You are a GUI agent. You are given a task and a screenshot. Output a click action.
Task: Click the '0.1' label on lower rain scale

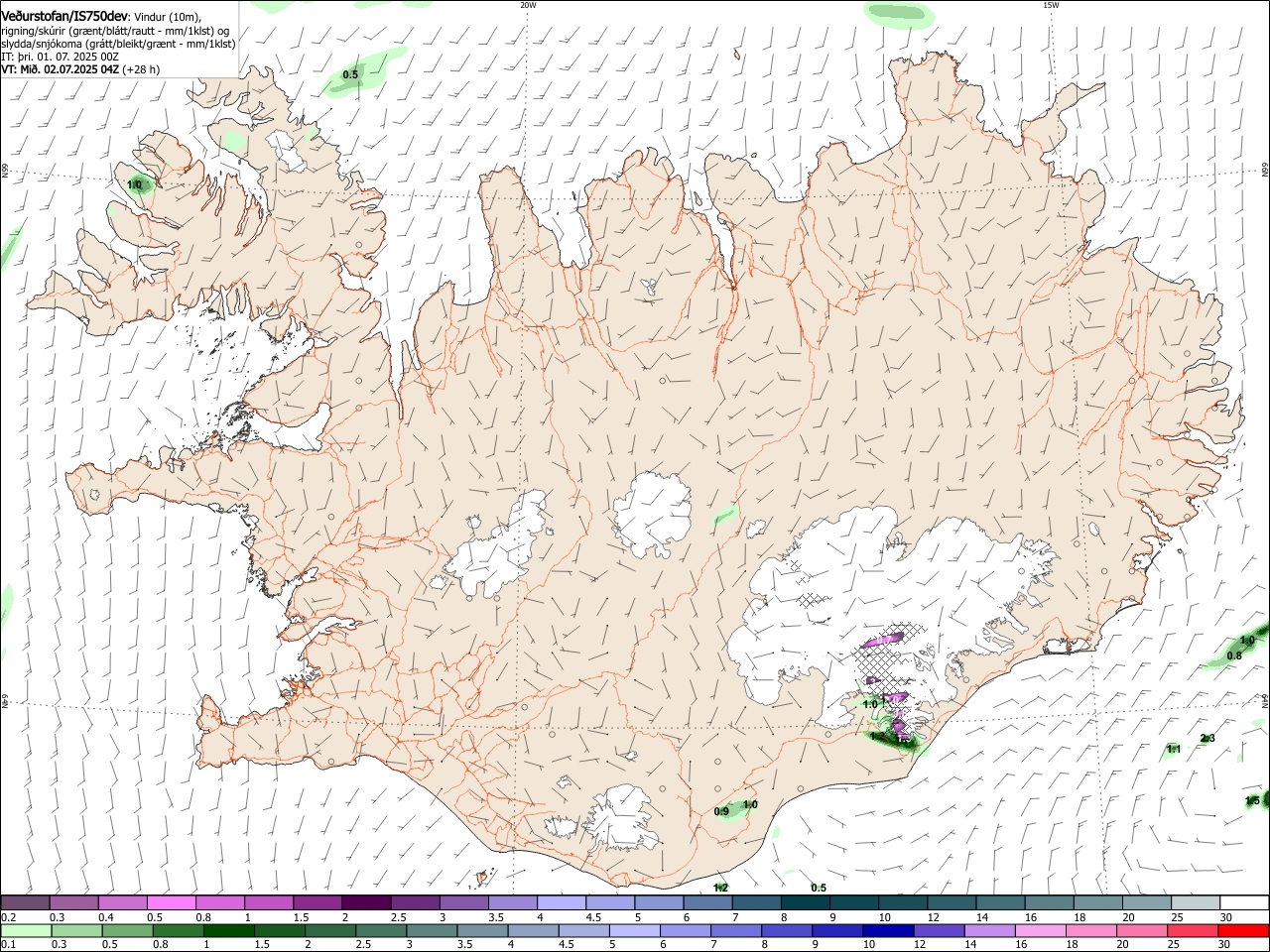pos(8,945)
